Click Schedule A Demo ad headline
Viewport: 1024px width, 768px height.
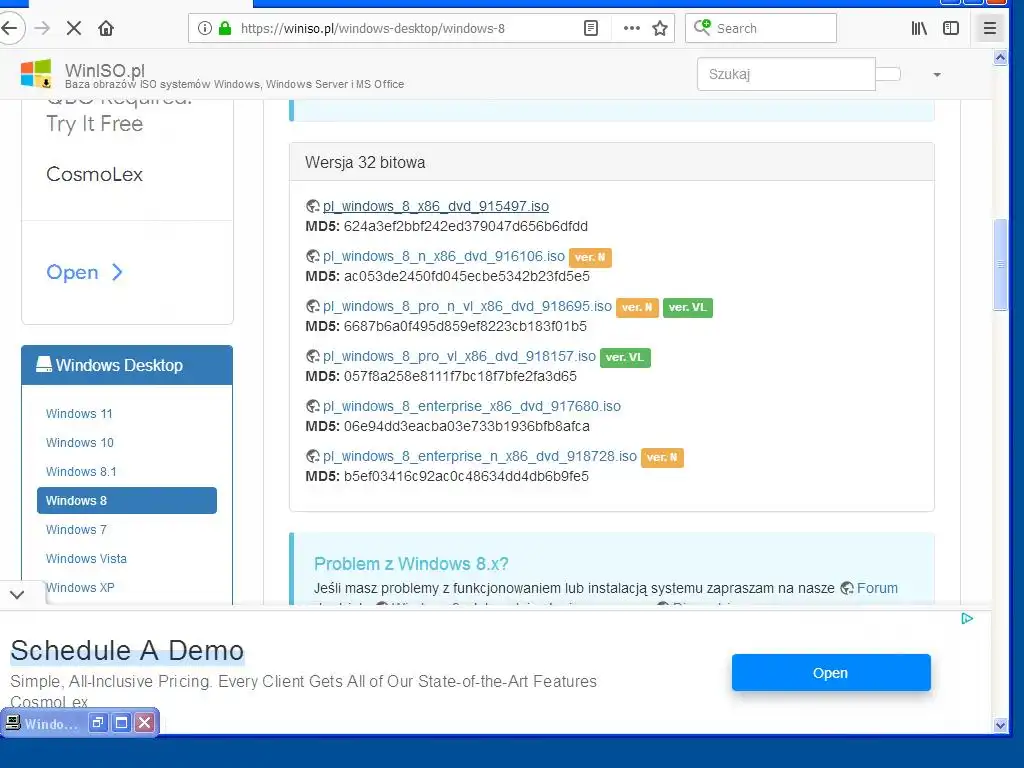pyautogui.click(x=127, y=650)
